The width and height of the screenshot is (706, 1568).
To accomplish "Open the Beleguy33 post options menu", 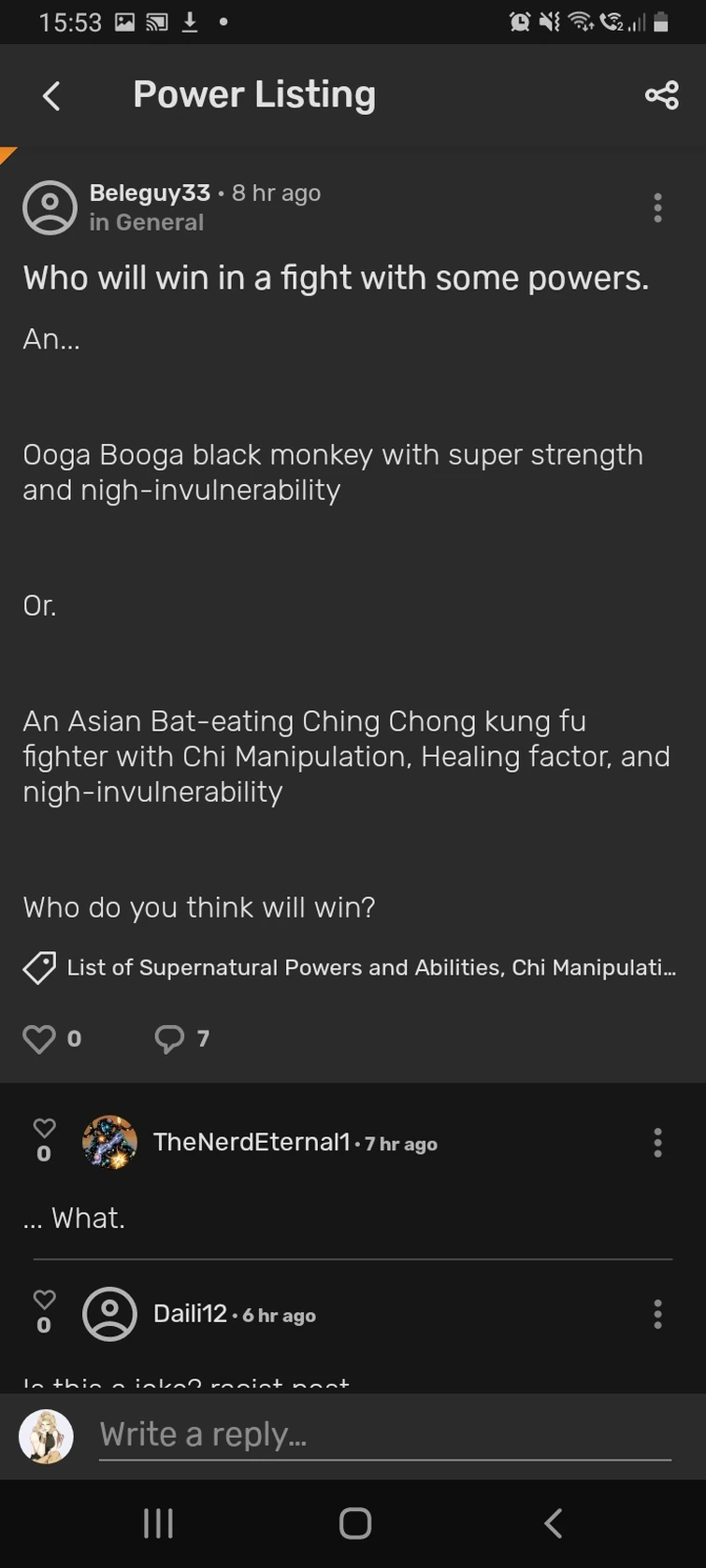I will coord(657,207).
